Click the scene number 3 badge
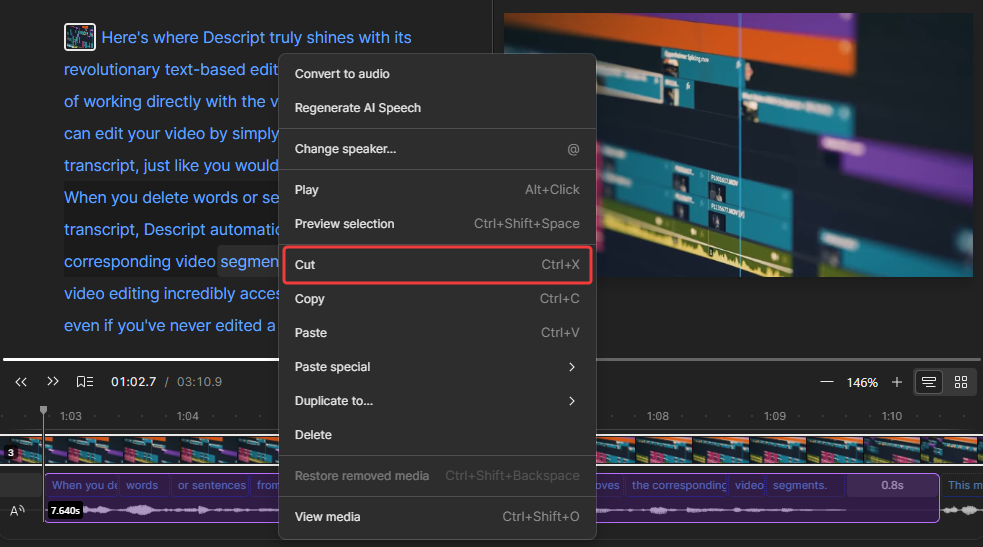This screenshot has height=547, width=983. [11, 452]
